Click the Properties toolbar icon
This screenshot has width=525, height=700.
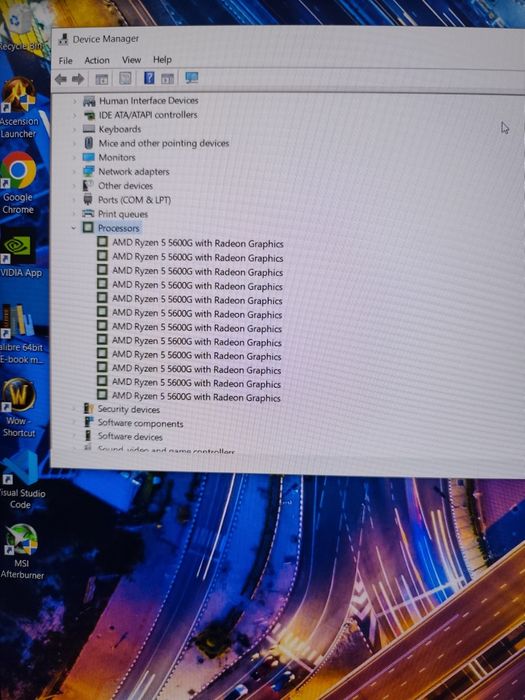point(125,79)
